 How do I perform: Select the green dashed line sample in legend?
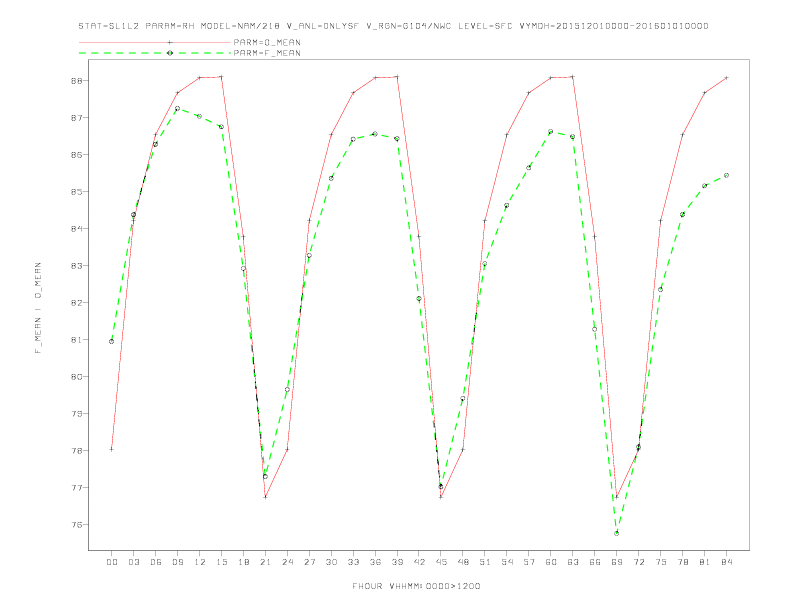[x=155, y=53]
